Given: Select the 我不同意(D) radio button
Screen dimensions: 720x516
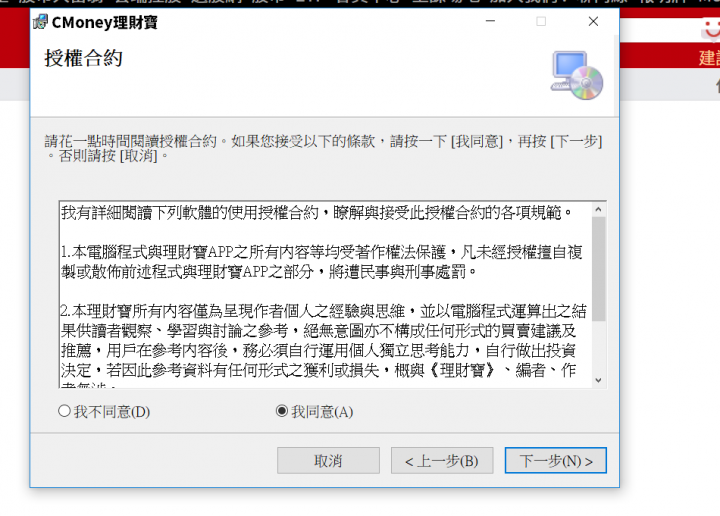Looking at the screenshot, I should tap(64, 411).
